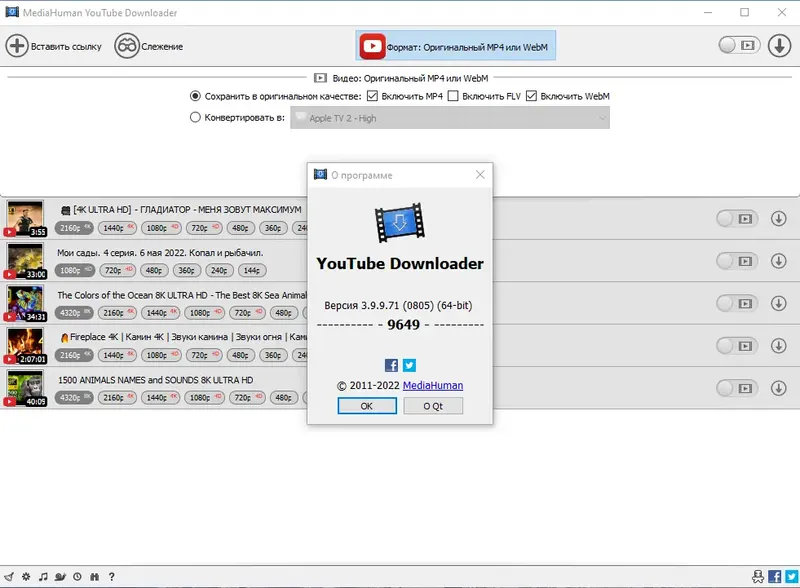
Task: Open the Twitter icon in the About dialog
Action: [409, 366]
